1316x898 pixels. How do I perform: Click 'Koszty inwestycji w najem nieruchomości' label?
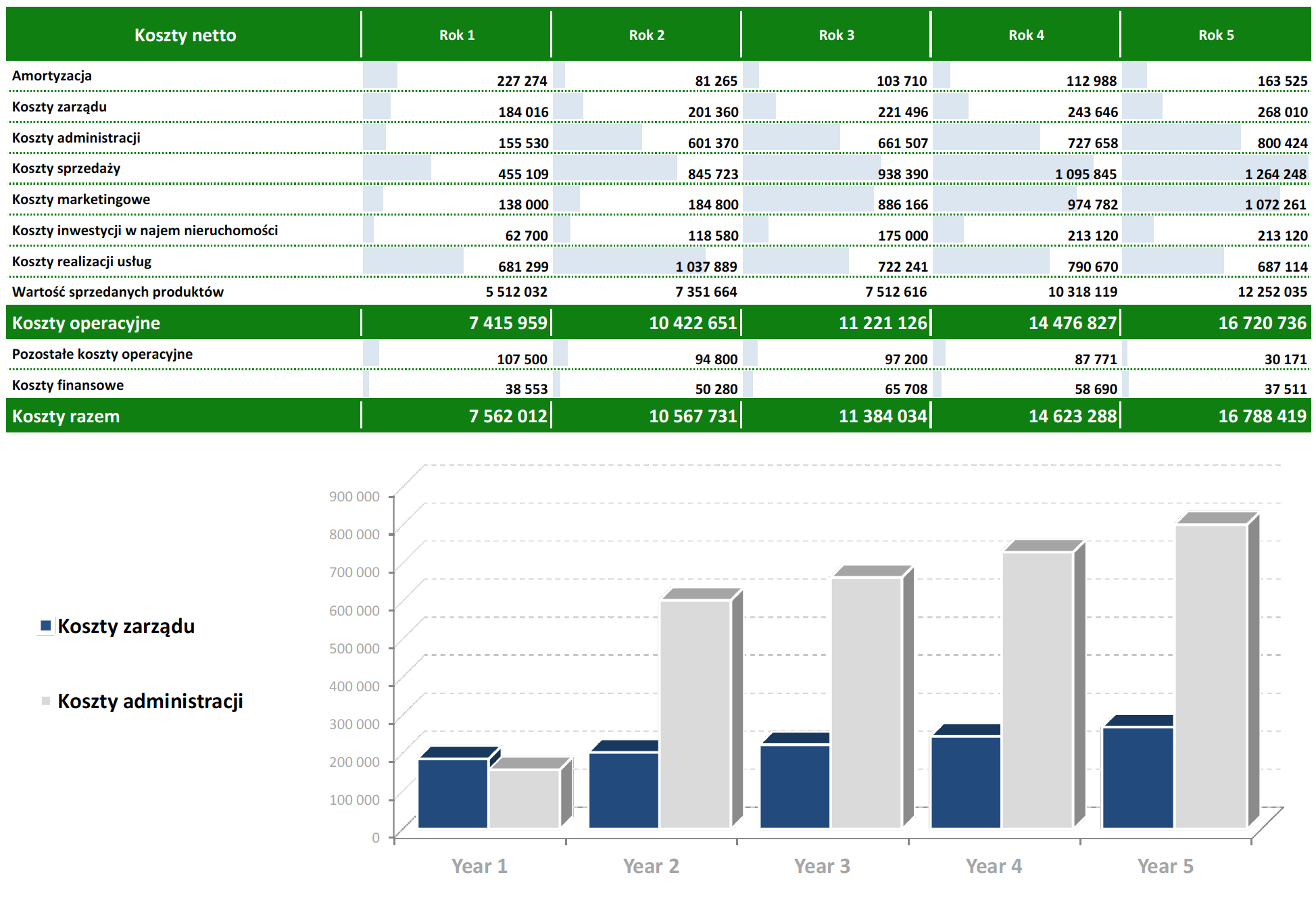(145, 230)
